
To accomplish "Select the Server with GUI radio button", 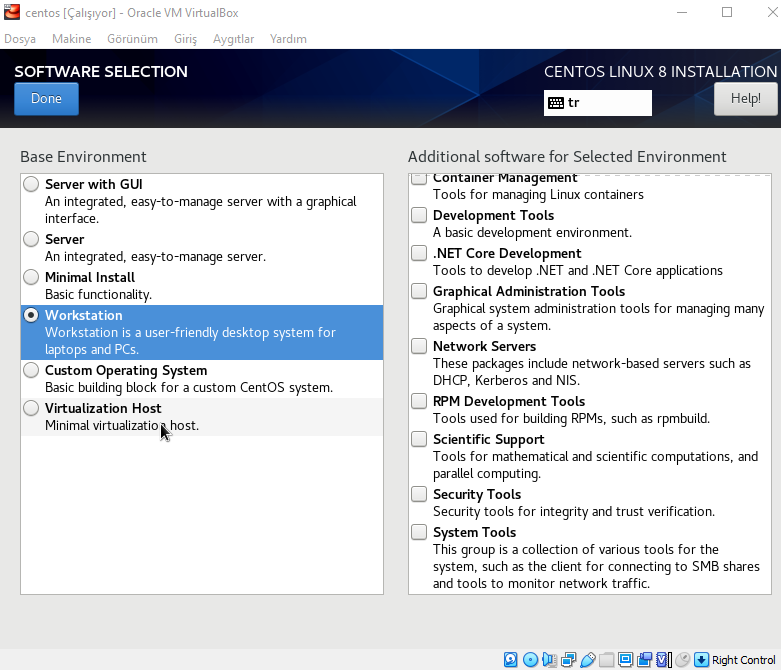I will [31, 184].
